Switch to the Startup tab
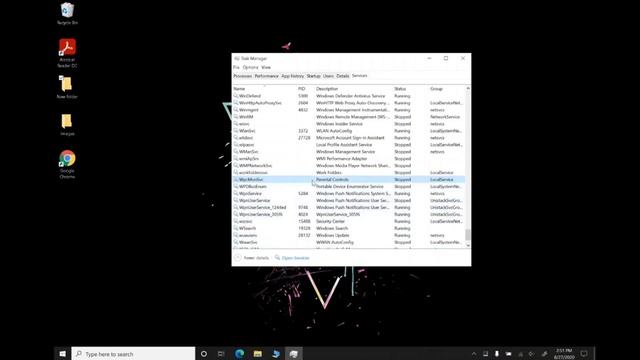The image size is (640, 360). click(313, 76)
